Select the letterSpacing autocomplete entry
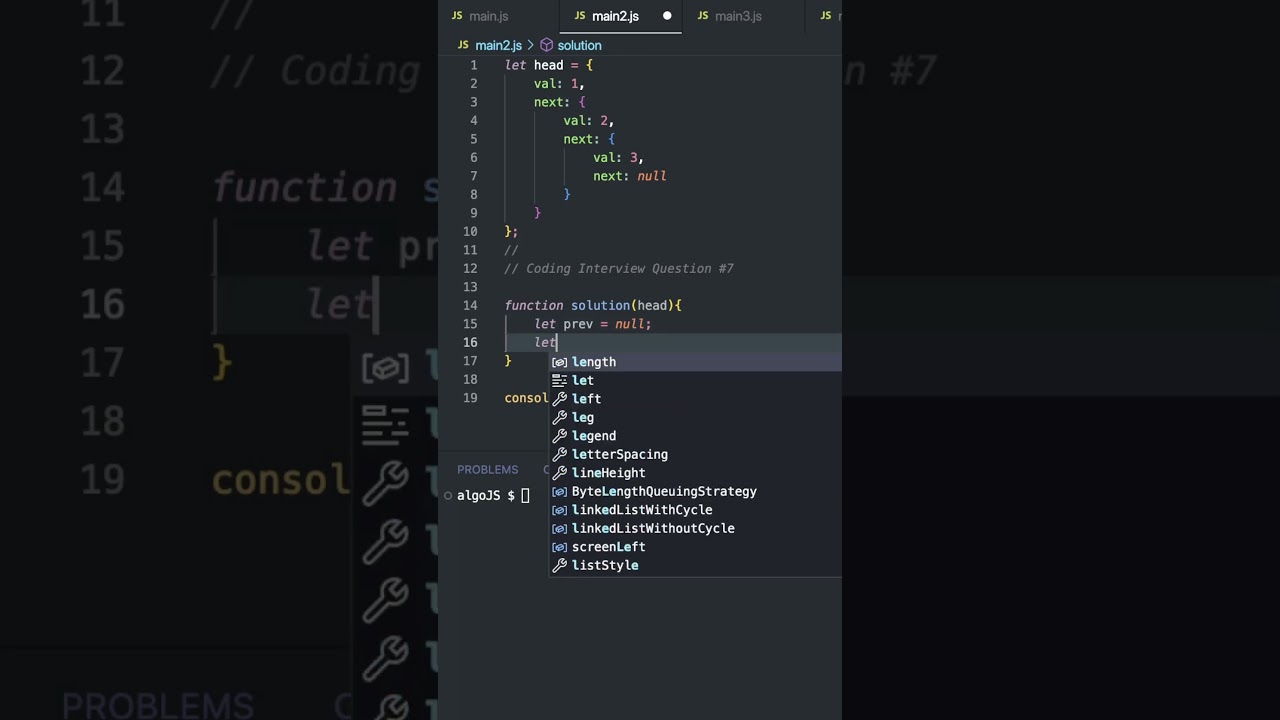1280x720 pixels. pos(695,454)
